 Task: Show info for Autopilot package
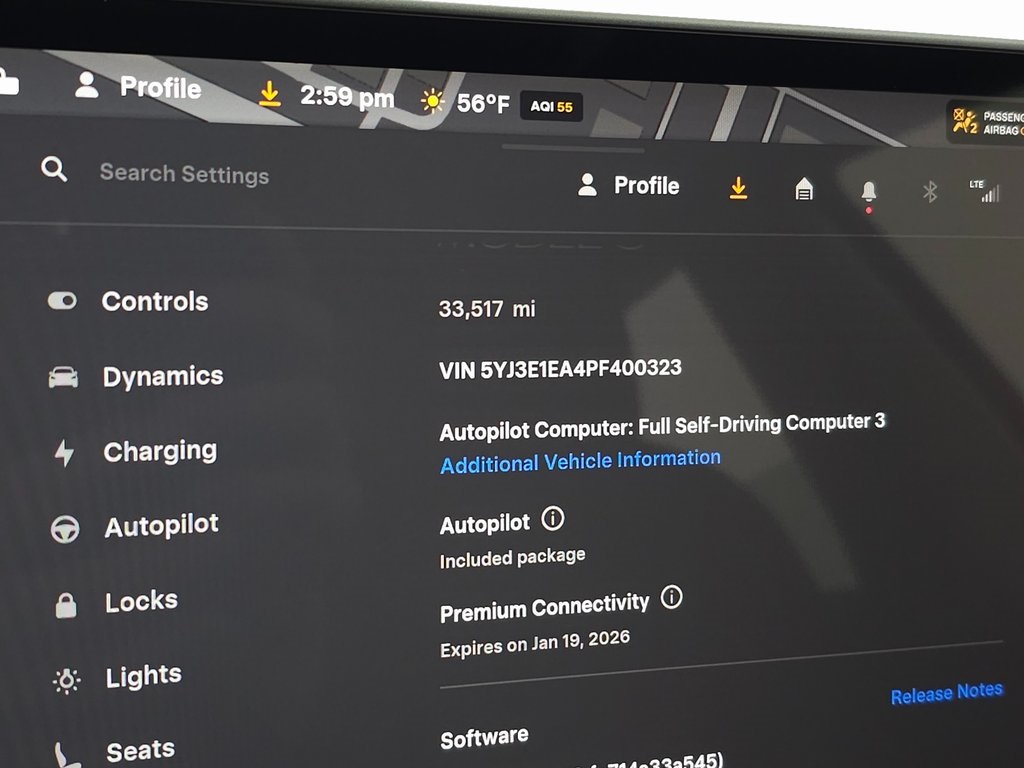[x=552, y=519]
